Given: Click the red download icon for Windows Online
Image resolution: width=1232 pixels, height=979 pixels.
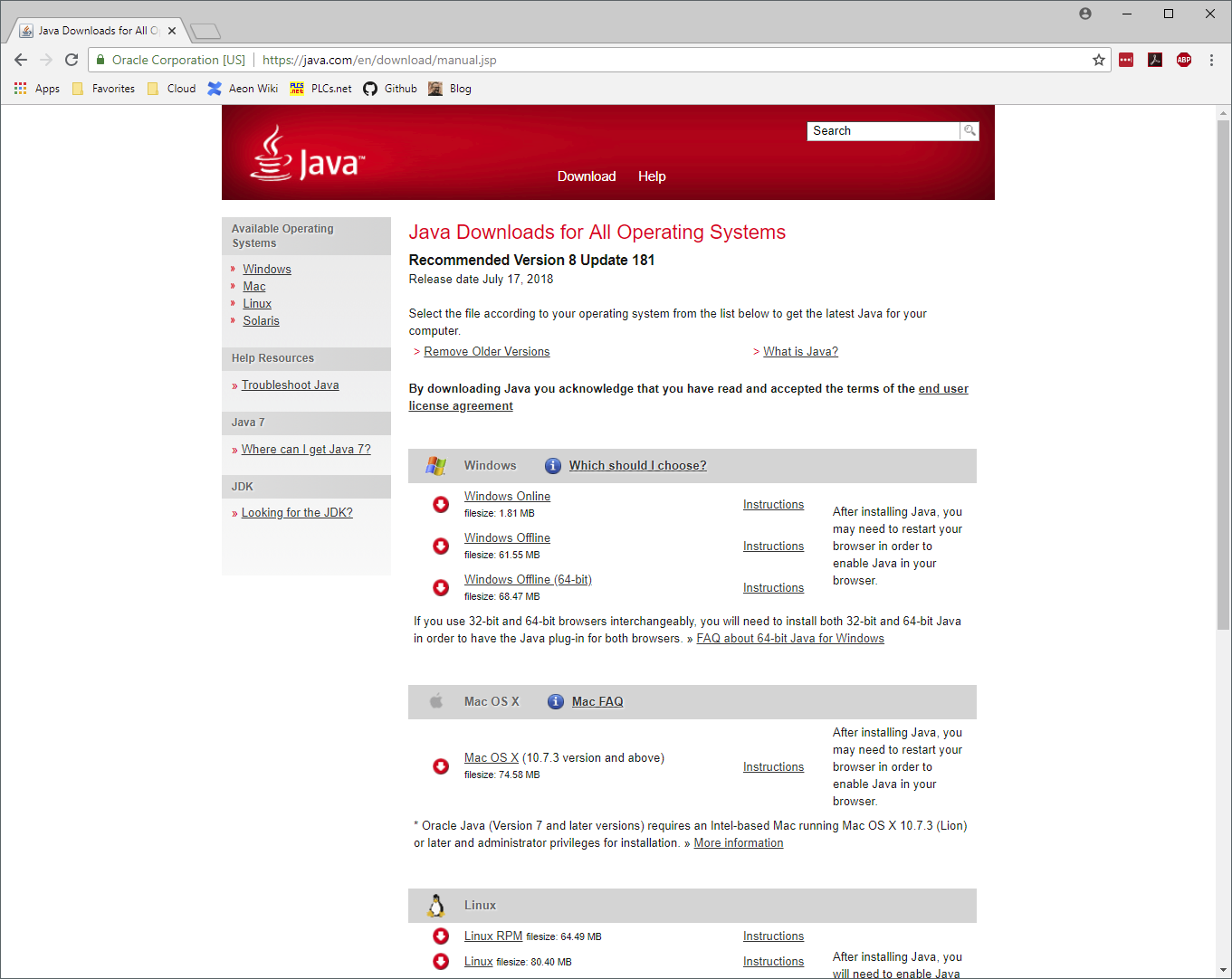Looking at the screenshot, I should tap(441, 505).
